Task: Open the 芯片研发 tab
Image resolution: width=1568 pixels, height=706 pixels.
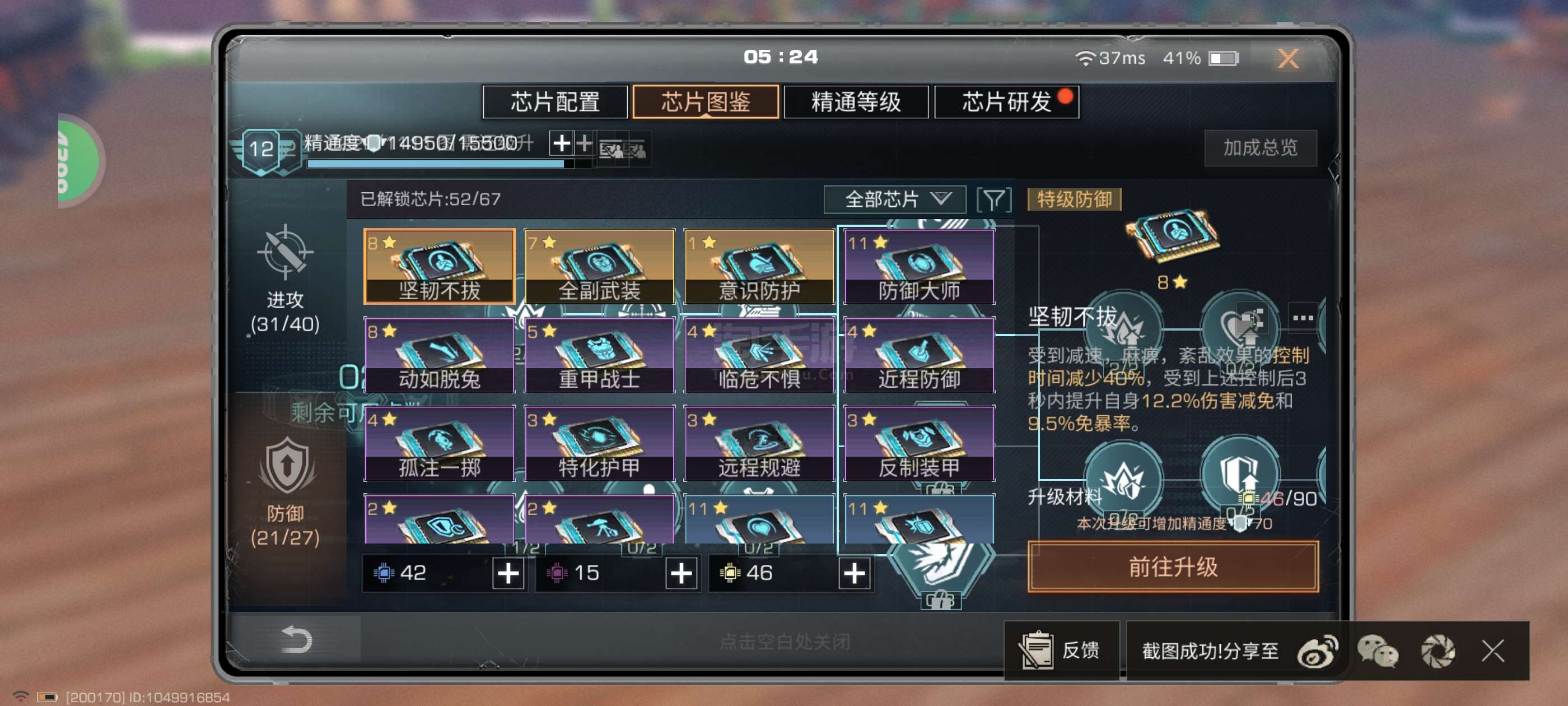Action: coord(1007,102)
